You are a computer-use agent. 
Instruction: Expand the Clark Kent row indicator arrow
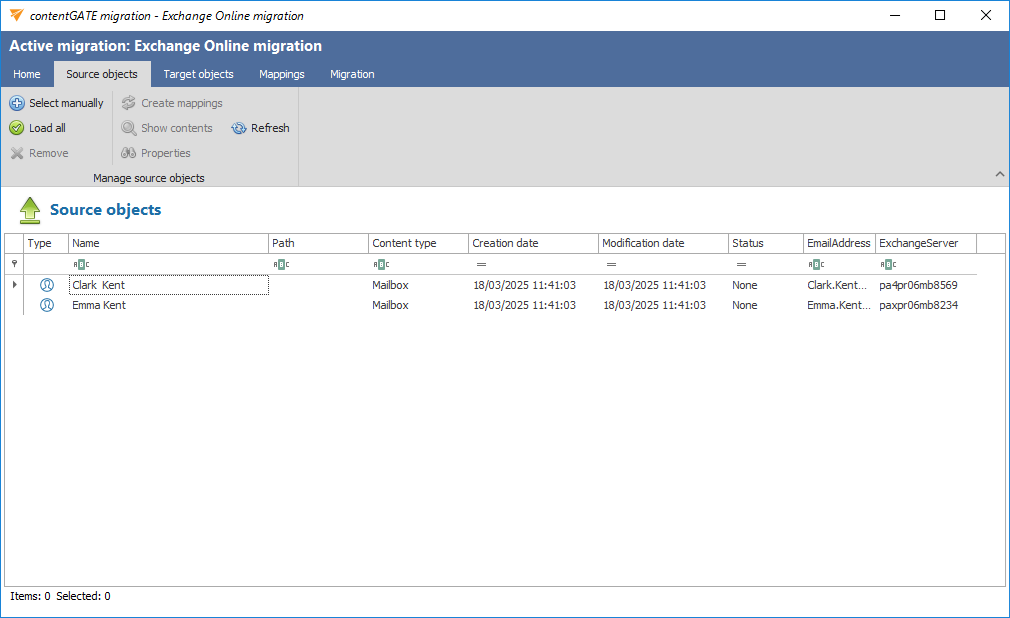[14, 285]
